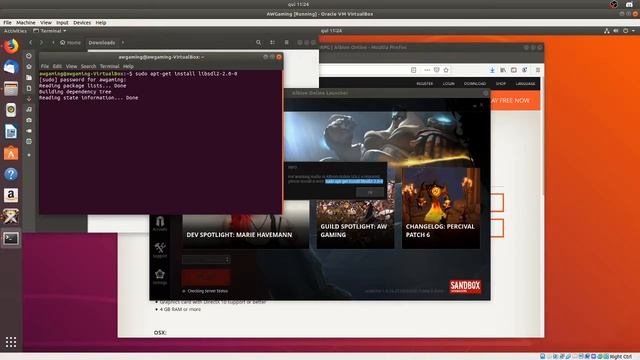
Task: Click Register link on Albion website
Action: pyautogui.click(x=424, y=84)
